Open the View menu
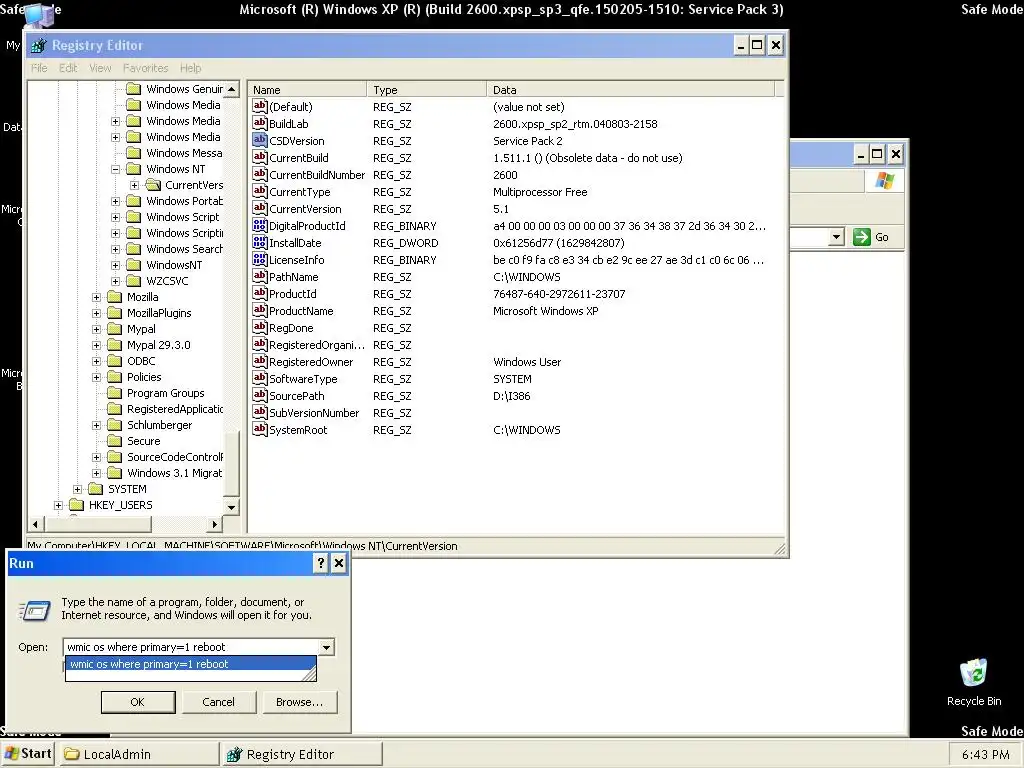The height and width of the screenshot is (768, 1024). click(x=100, y=68)
